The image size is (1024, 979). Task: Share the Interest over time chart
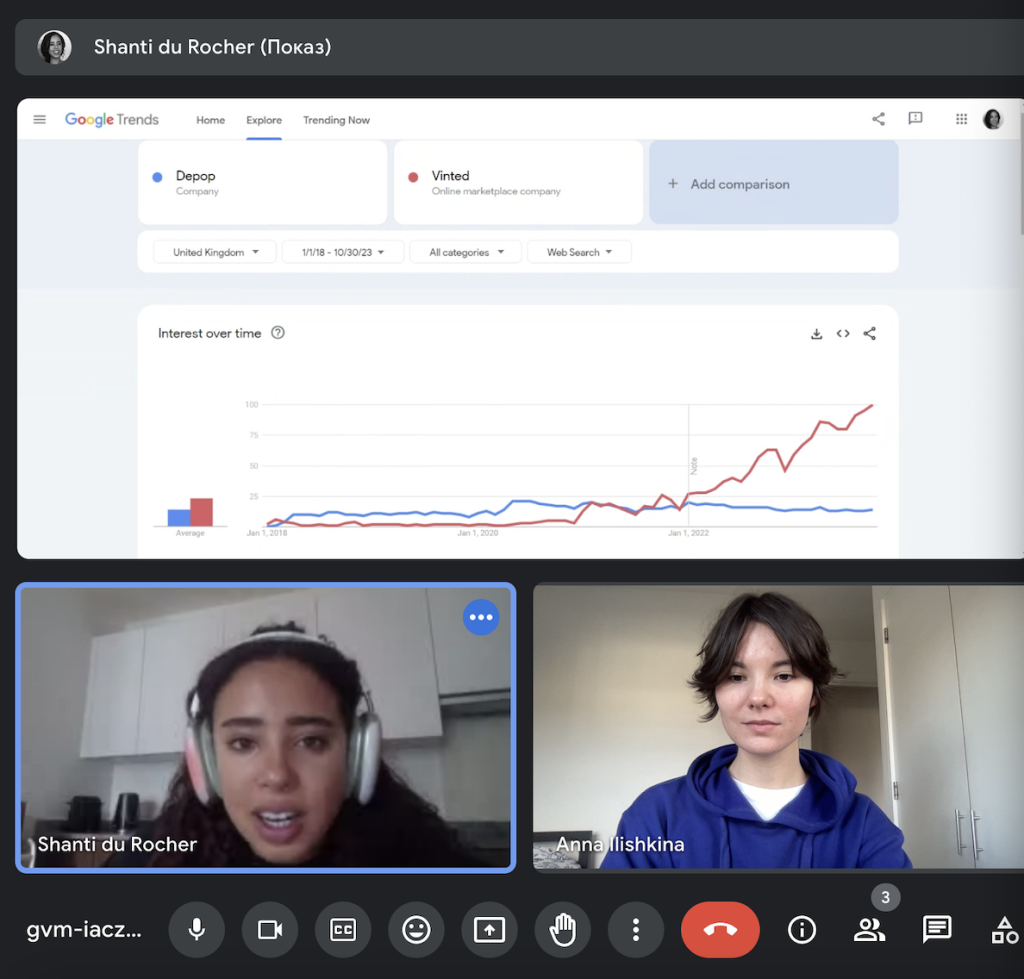click(870, 334)
